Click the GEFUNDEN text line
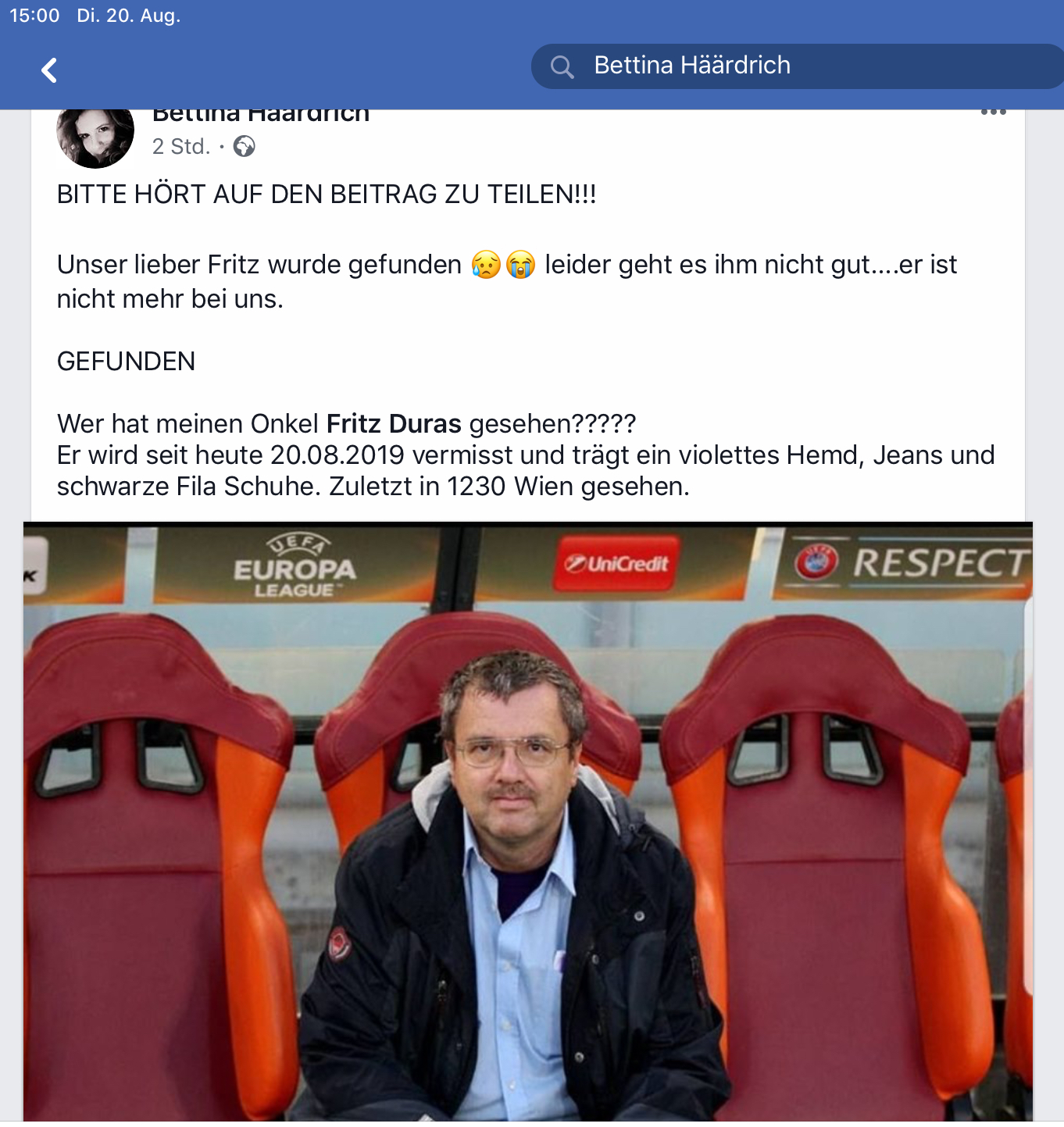This screenshot has height=1127, width=1064. (126, 362)
